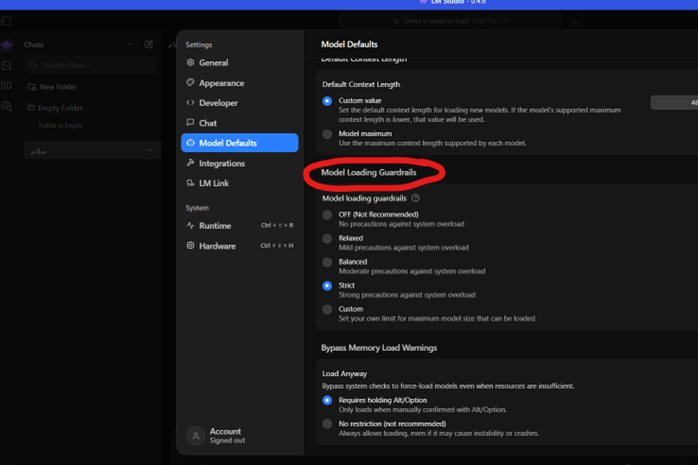Open the Runtime settings page
698x465 pixels.
point(214,226)
